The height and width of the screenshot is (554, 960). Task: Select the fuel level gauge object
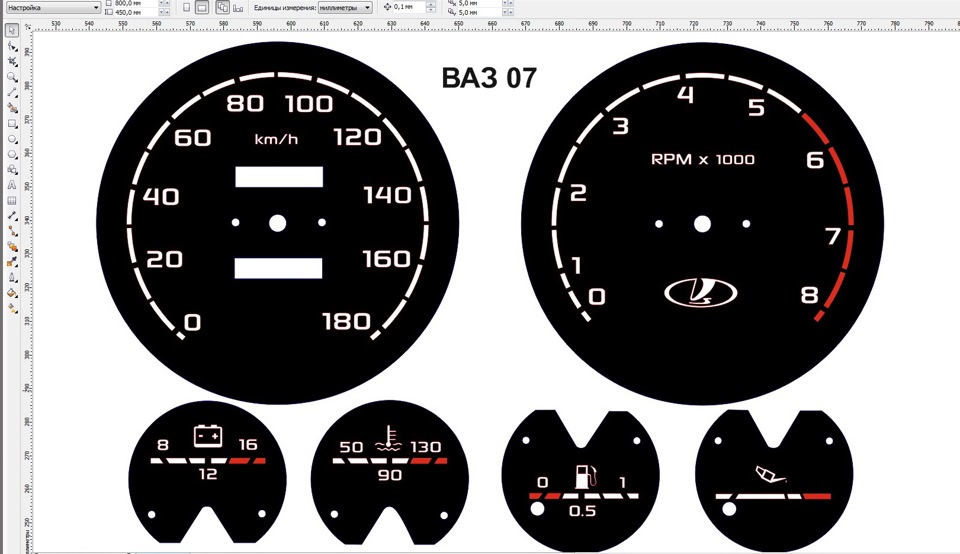[580, 481]
